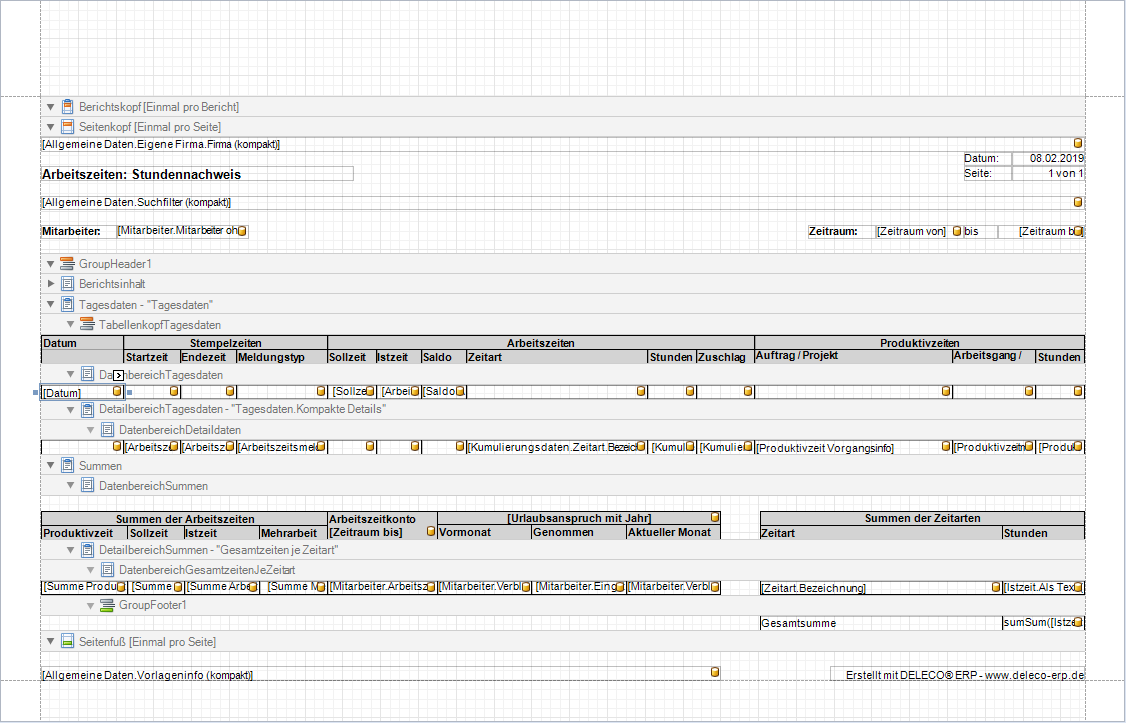Click data binding icon on Suchfilter field
The height and width of the screenshot is (723, 1126).
[1078, 202]
